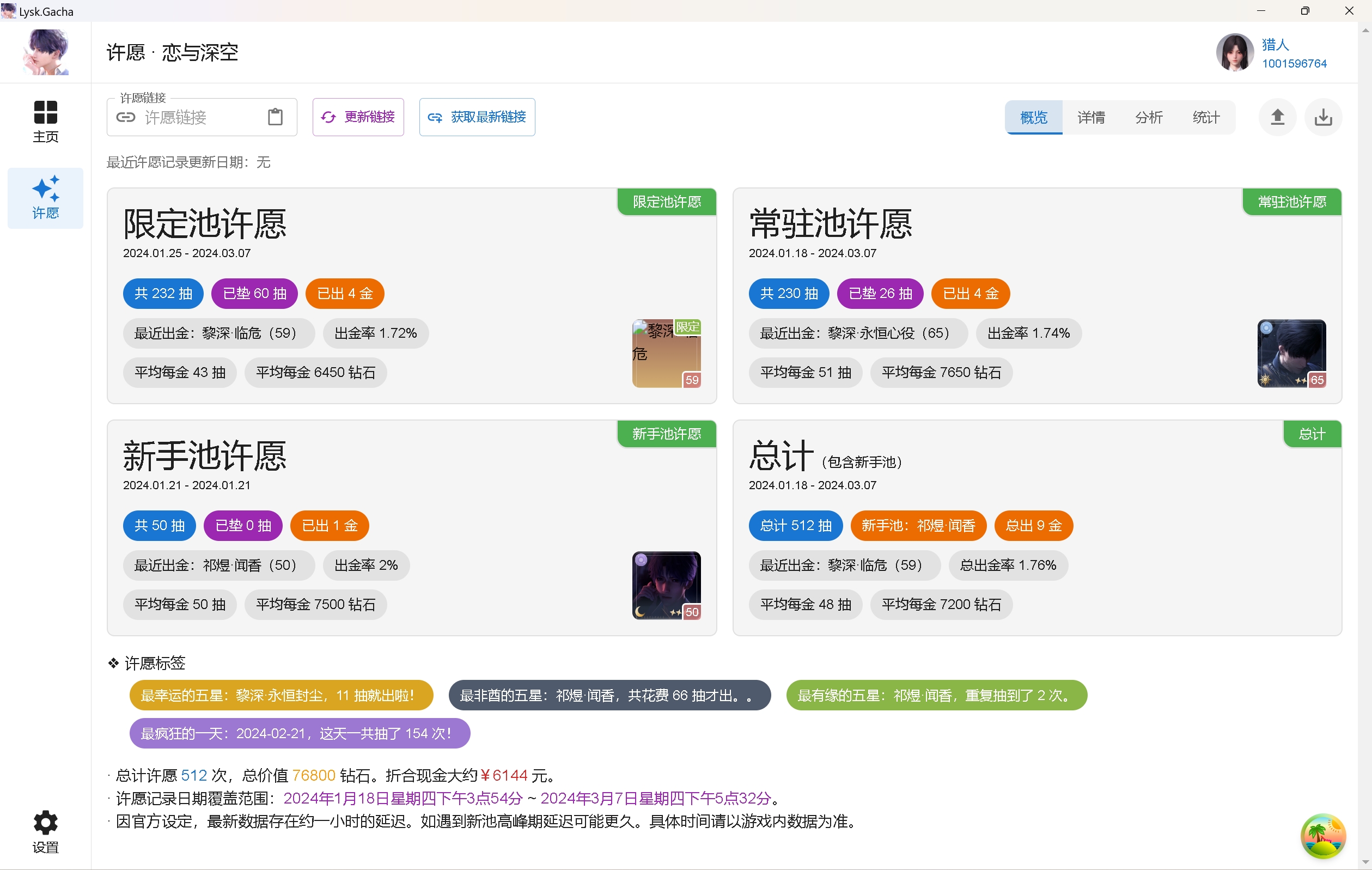This screenshot has height=870, width=1372.
Task: Click the scrollbar down arrow at bottom right
Action: click(x=1365, y=862)
